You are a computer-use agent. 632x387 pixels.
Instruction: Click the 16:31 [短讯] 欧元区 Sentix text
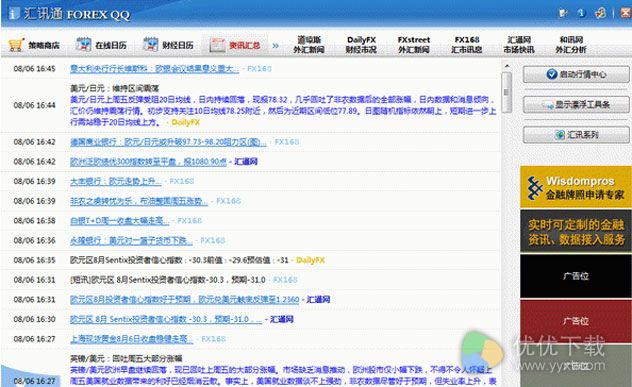click(168, 280)
